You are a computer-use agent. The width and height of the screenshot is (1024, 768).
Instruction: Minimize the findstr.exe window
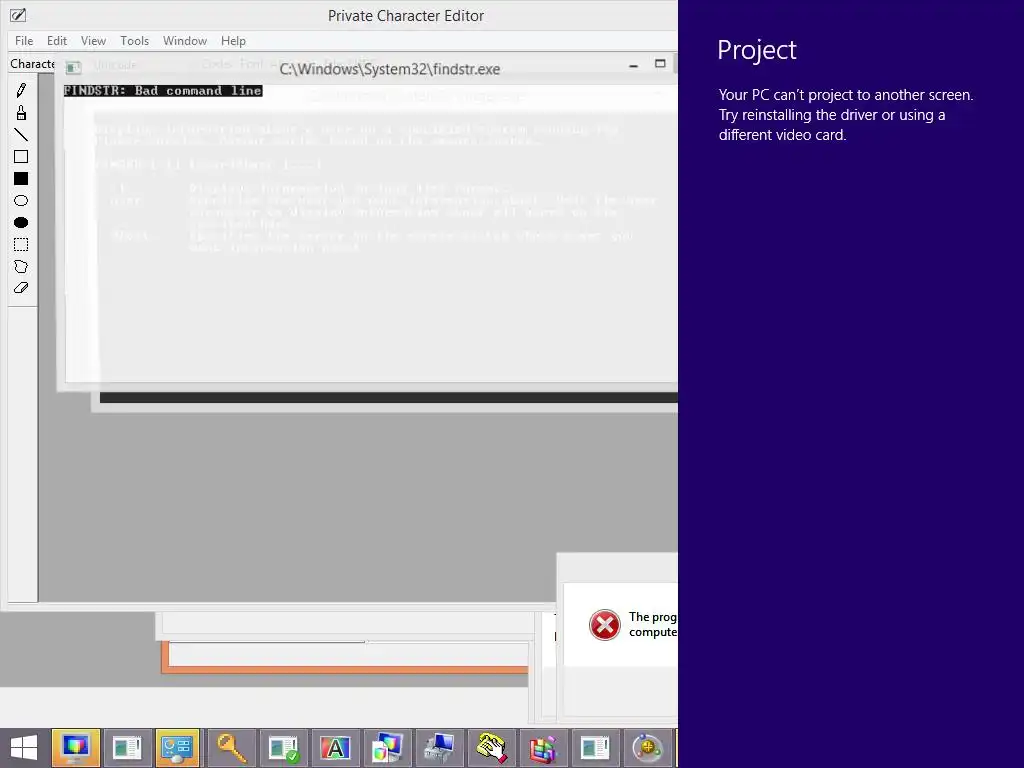coord(633,65)
